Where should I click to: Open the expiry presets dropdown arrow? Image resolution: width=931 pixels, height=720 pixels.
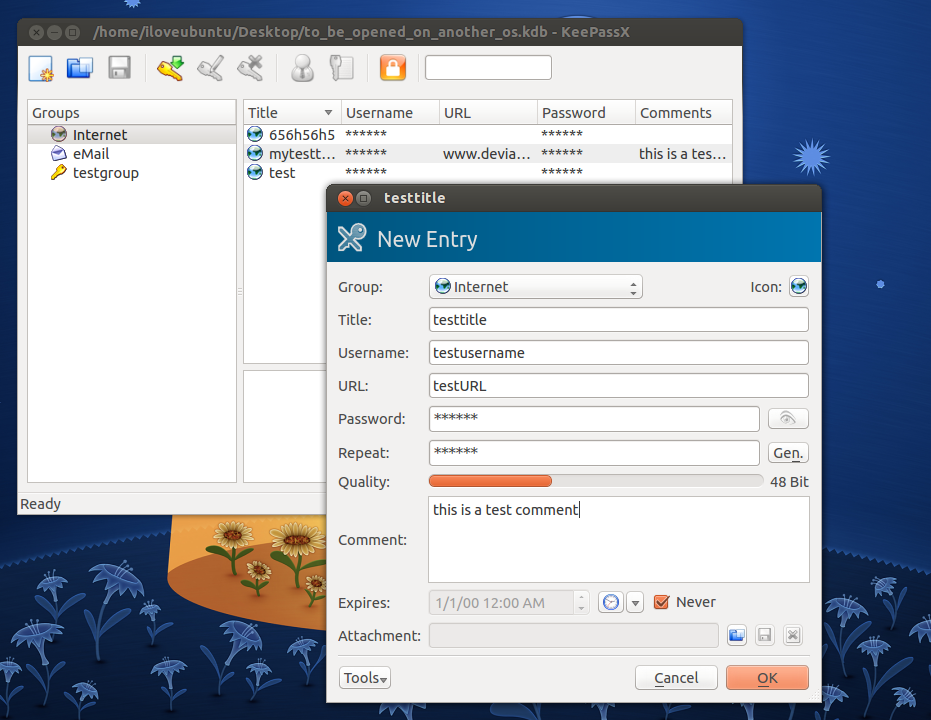coord(635,602)
